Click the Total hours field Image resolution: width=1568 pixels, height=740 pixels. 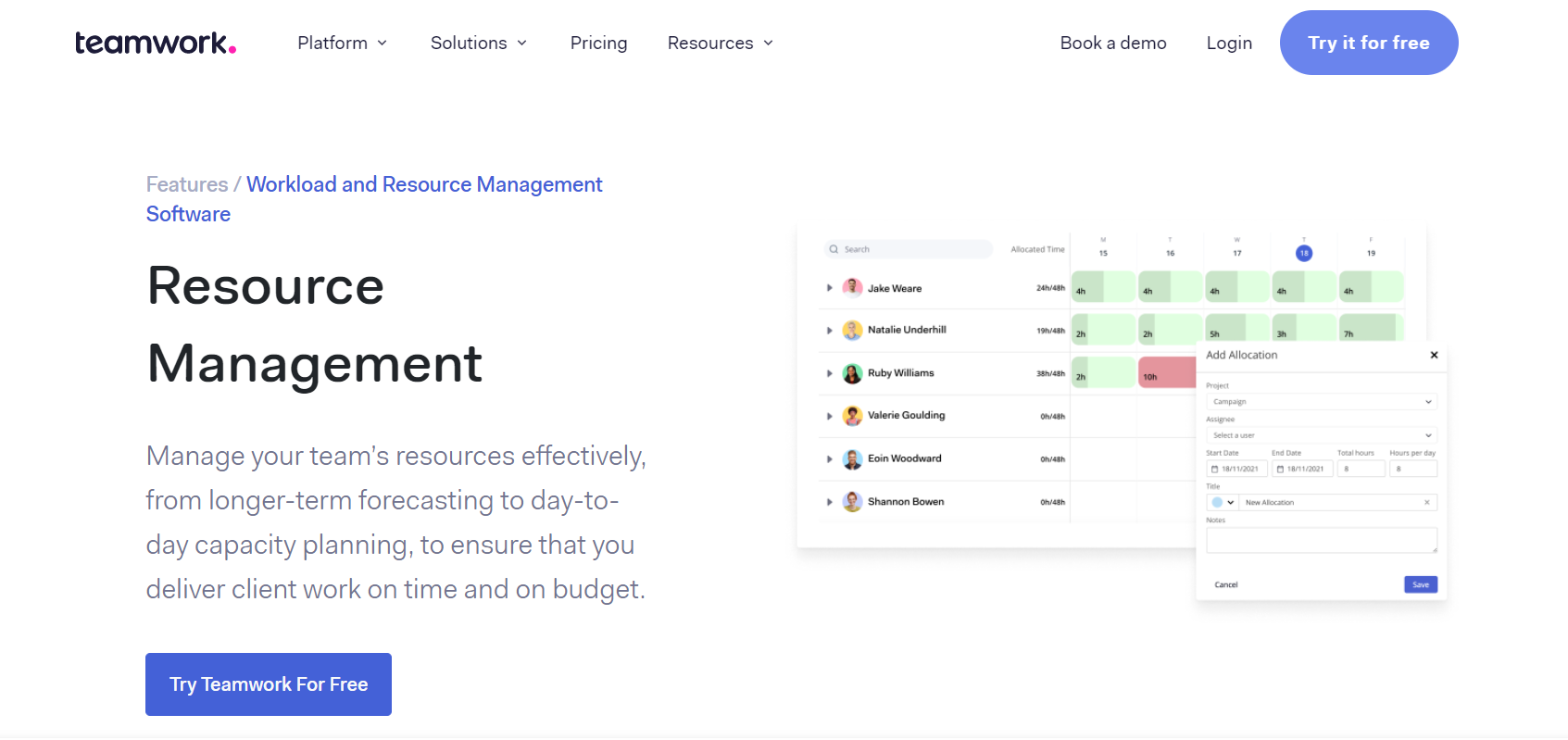[1361, 469]
